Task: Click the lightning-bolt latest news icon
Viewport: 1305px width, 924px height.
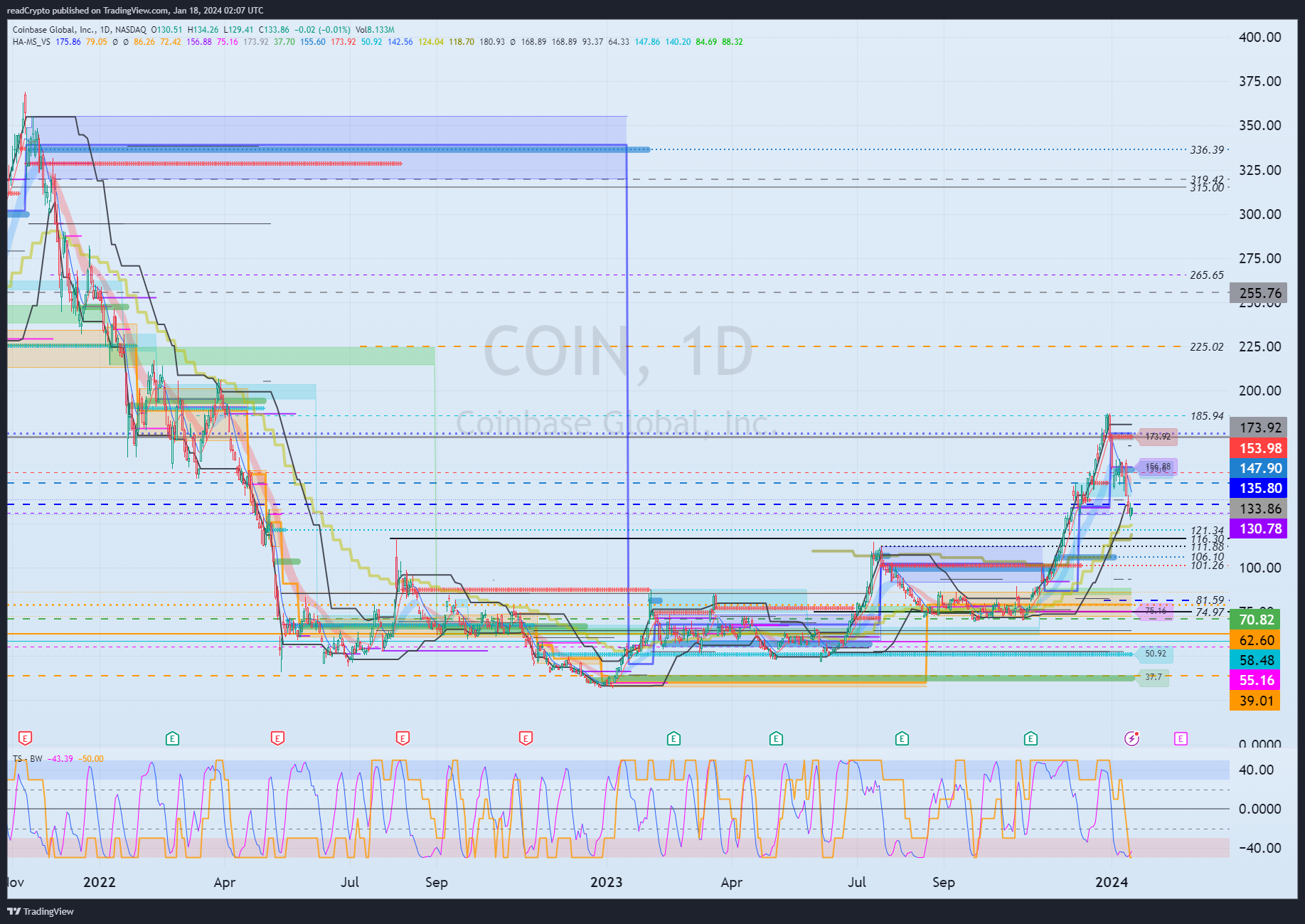Action: (x=1131, y=738)
